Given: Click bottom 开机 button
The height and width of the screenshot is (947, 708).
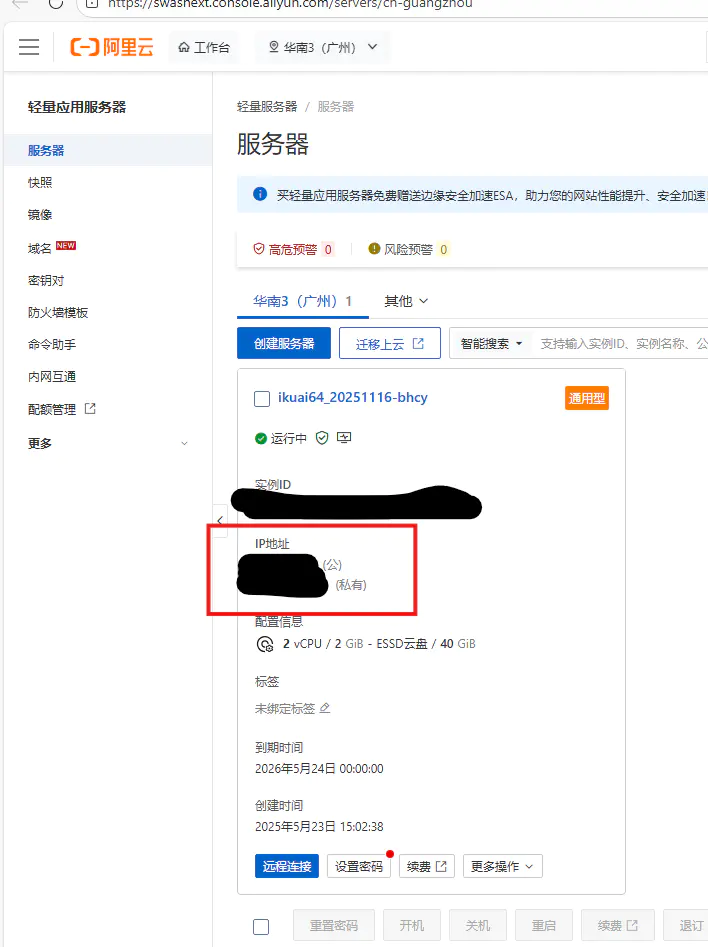Looking at the screenshot, I should 412,925.
